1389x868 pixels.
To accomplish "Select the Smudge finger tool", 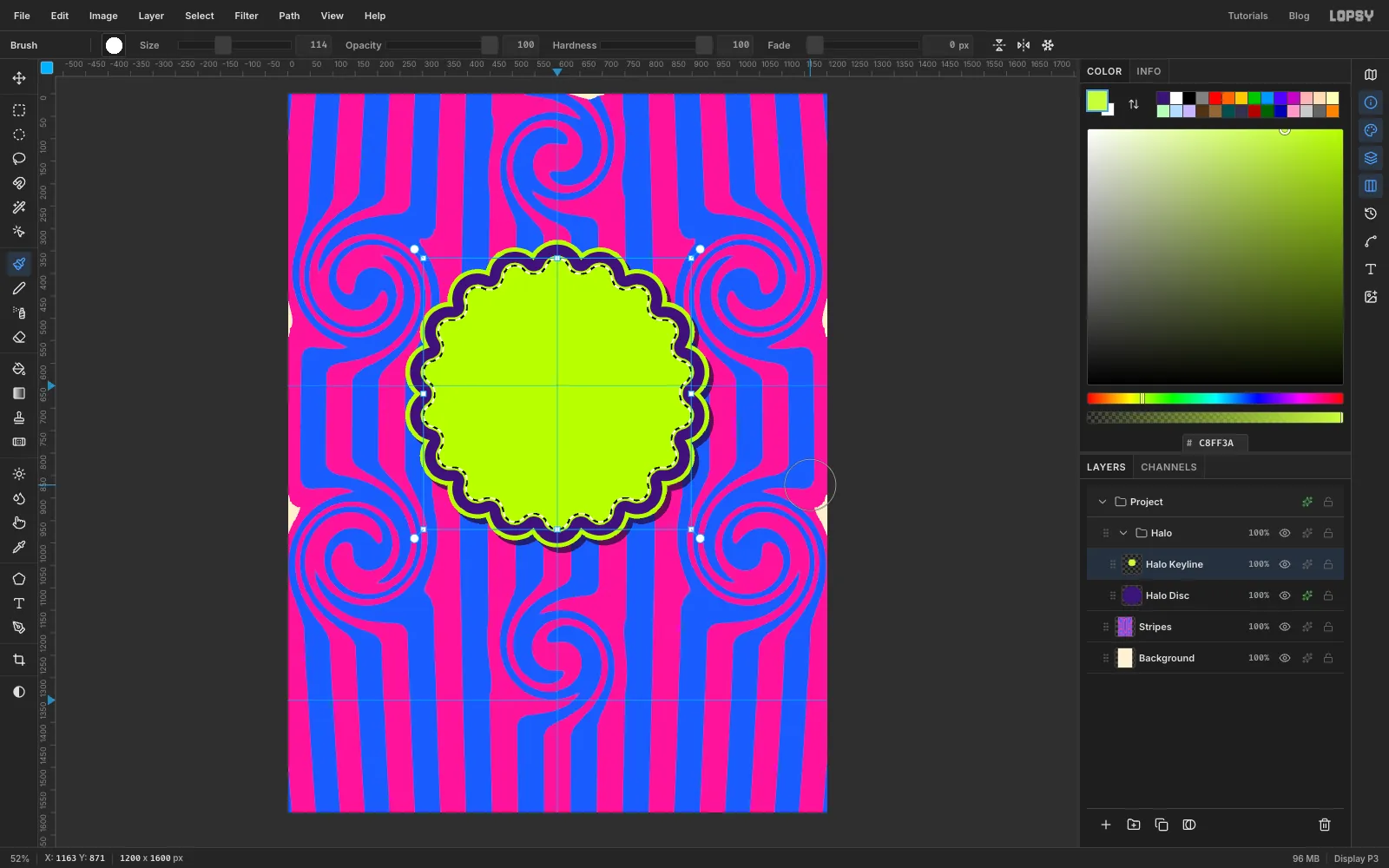I will 19,523.
